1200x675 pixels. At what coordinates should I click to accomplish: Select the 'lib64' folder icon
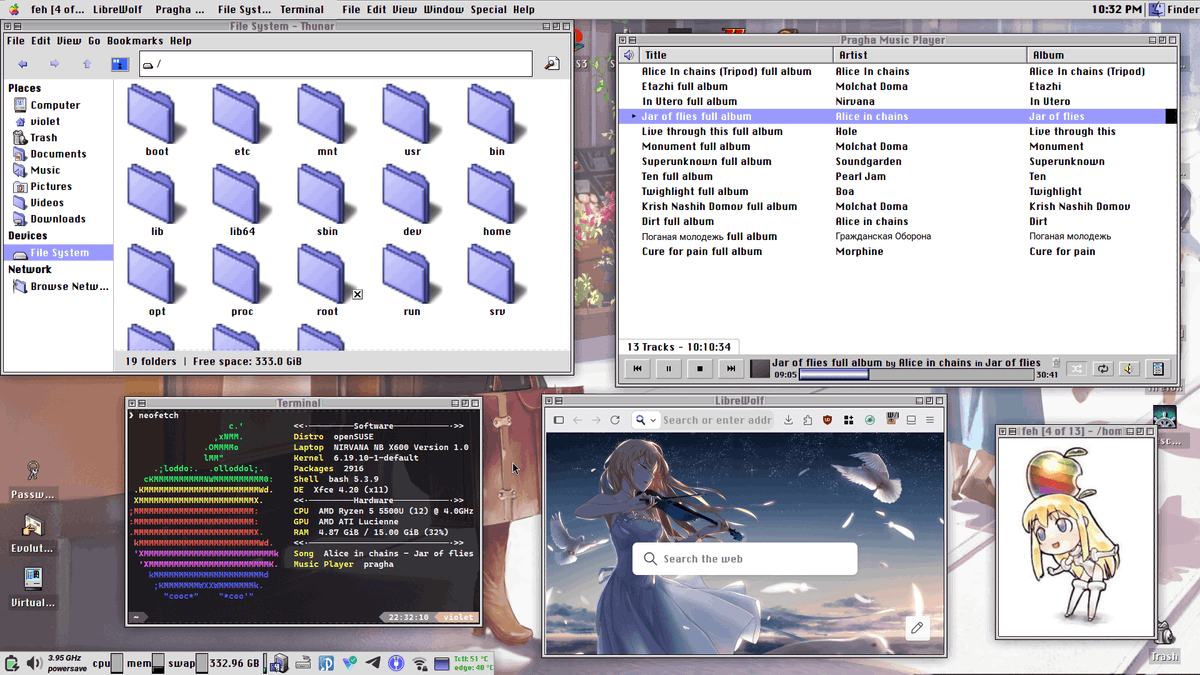click(x=242, y=192)
